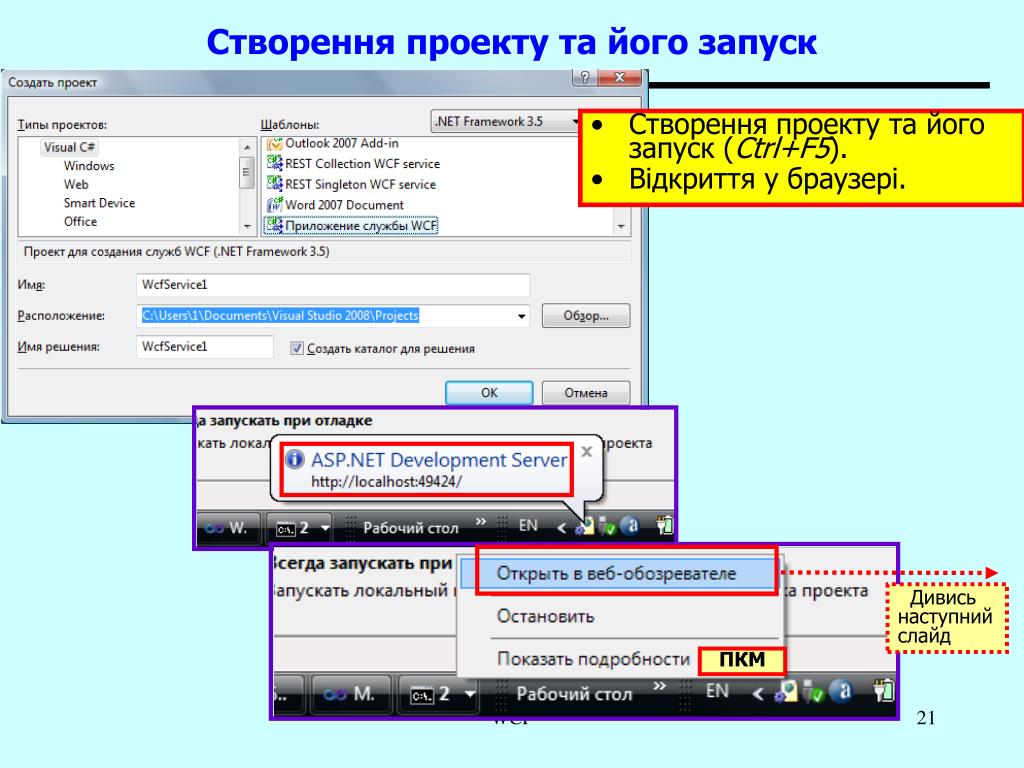
Task: Open command prompt group dropdown arrow under context menu
Action: coord(470,694)
